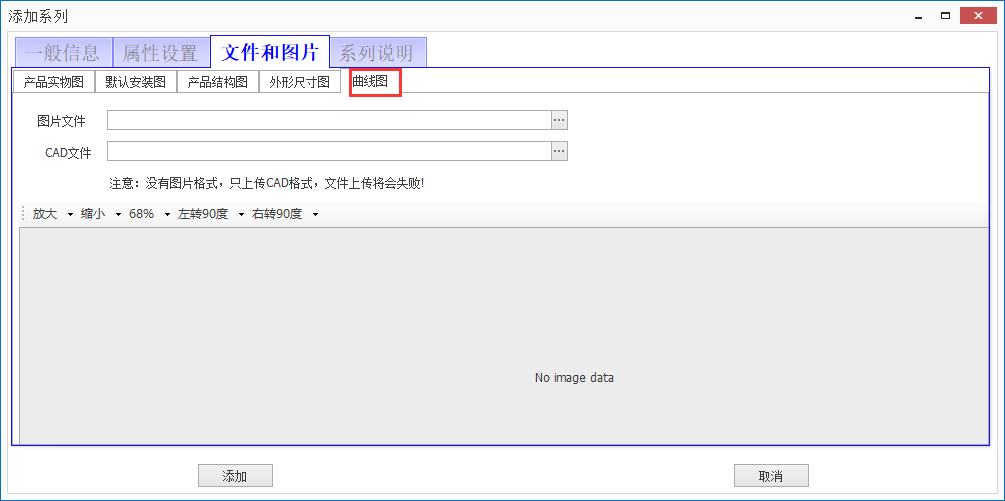Viewport: 1005px width, 501px height.
Task: Click the 添加 button
Action: pyautogui.click(x=235, y=476)
